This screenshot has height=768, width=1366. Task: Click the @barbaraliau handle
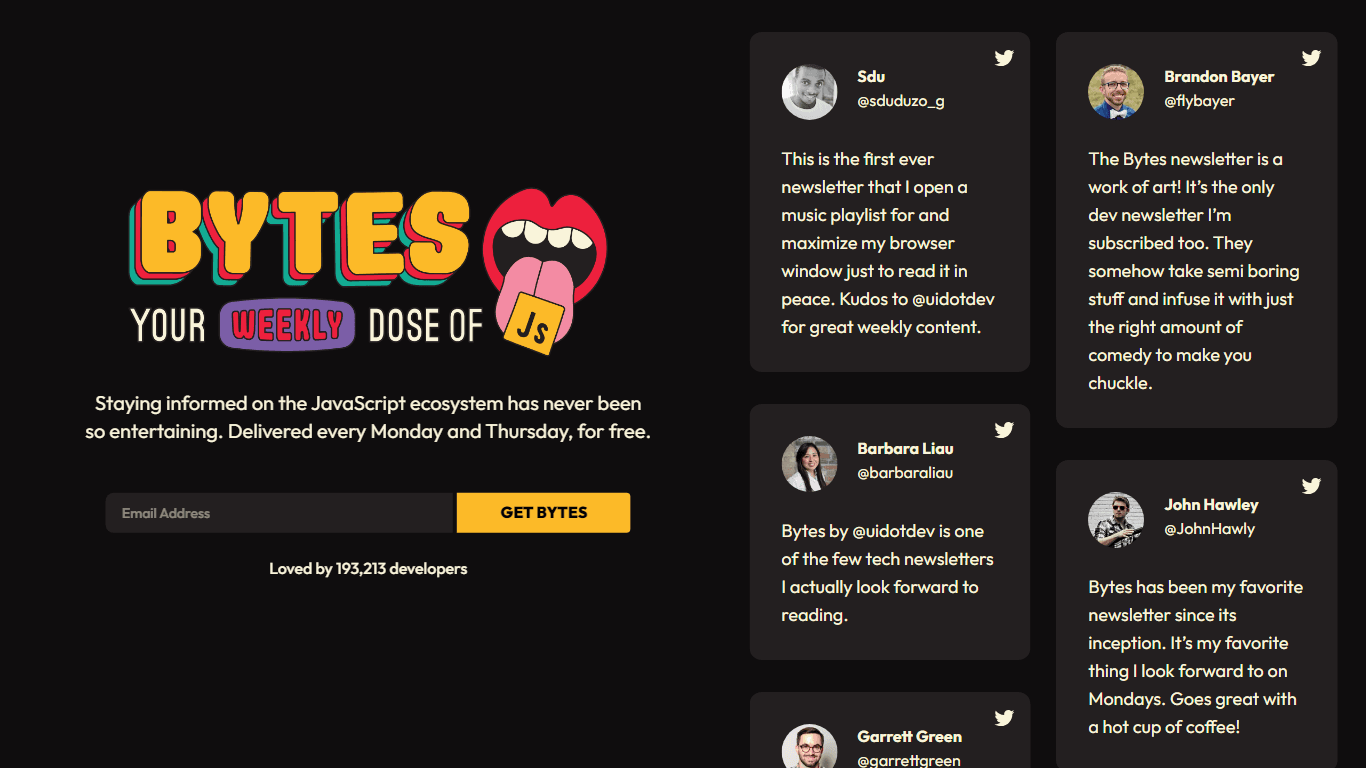click(905, 473)
